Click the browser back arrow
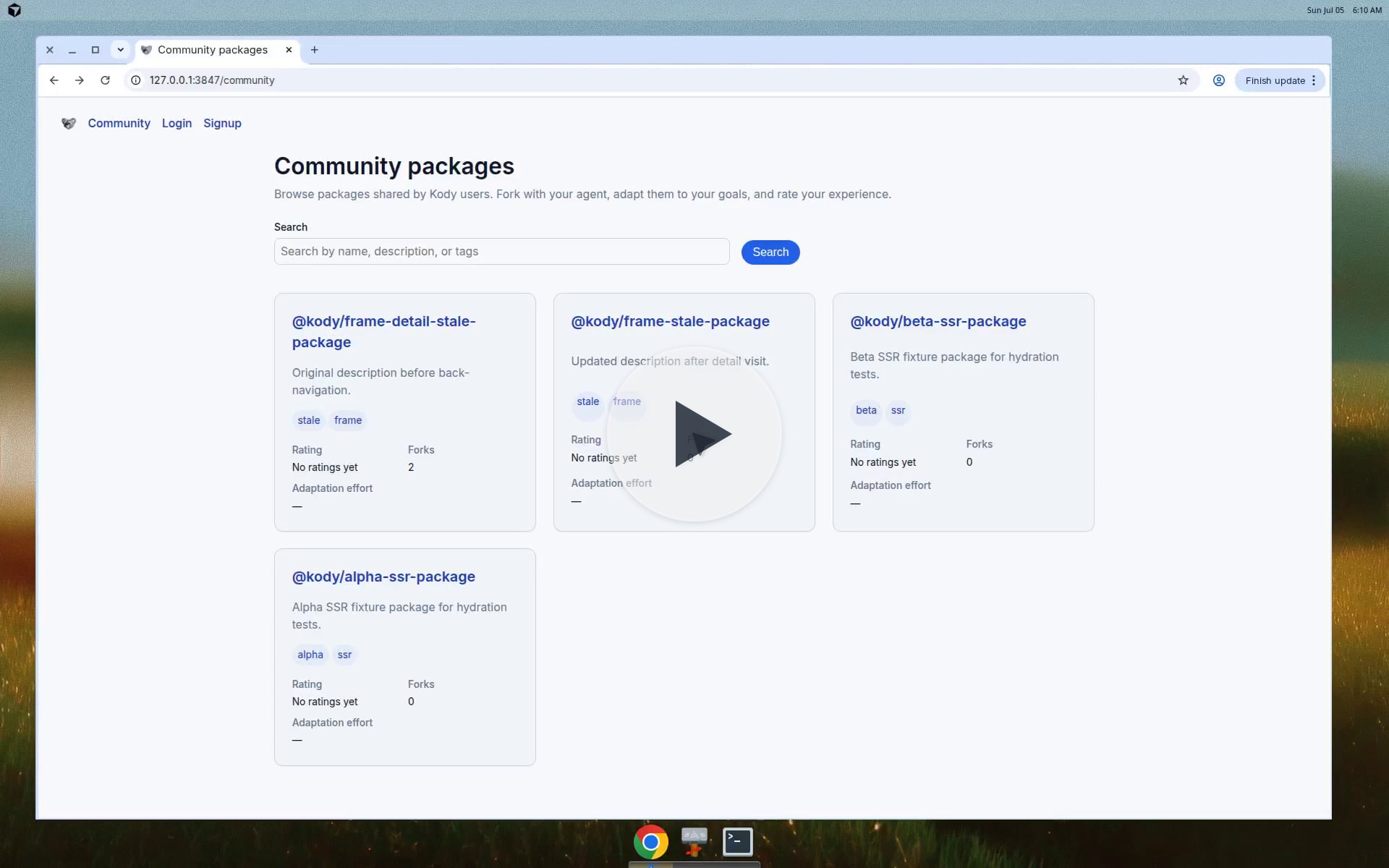The width and height of the screenshot is (1389, 868). [54, 80]
